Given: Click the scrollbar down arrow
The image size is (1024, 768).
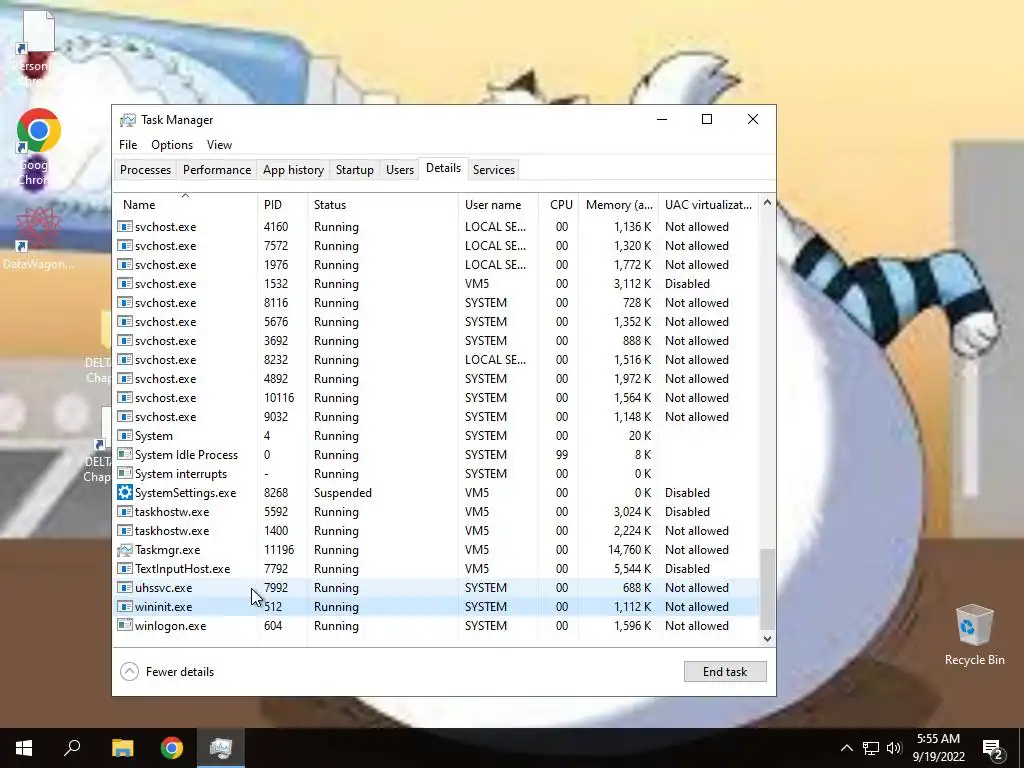Looking at the screenshot, I should click(x=767, y=639).
